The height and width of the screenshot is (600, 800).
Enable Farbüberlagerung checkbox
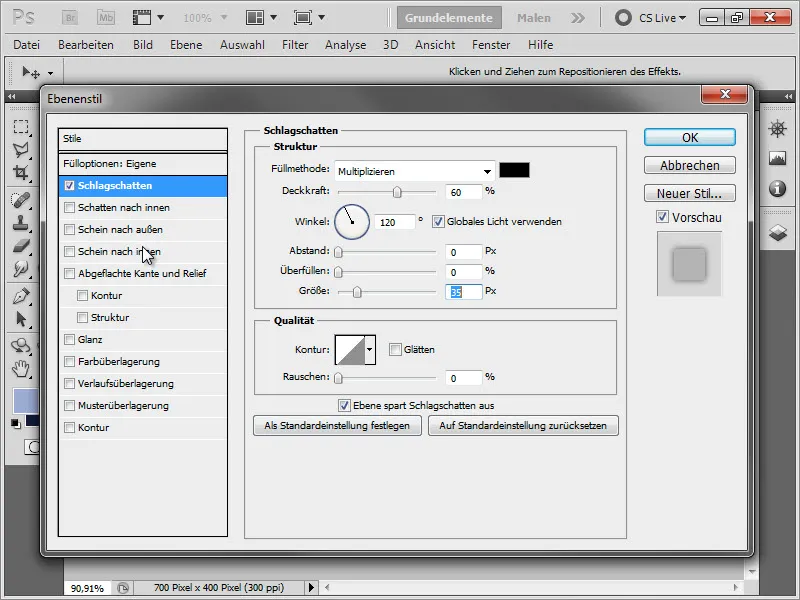coord(69,362)
